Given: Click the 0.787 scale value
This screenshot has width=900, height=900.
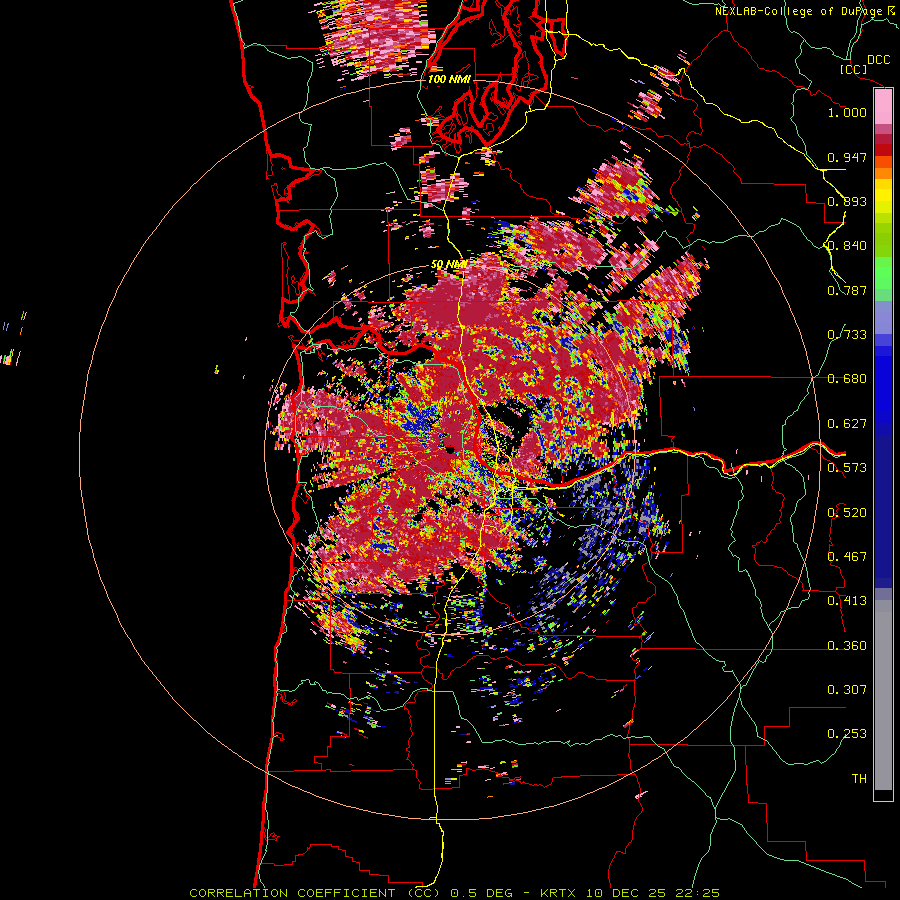Looking at the screenshot, I should (x=847, y=290).
